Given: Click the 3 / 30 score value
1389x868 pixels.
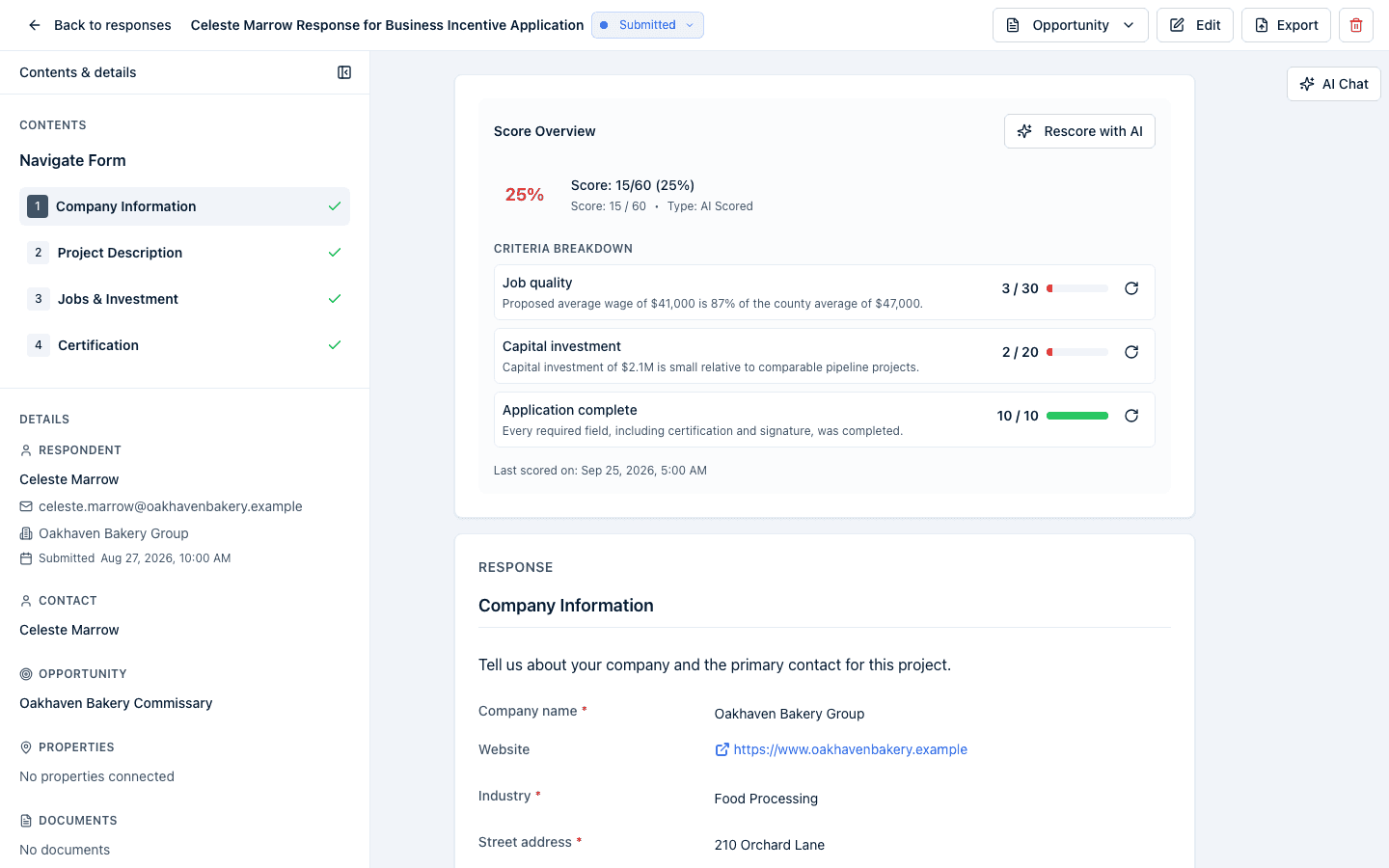Looking at the screenshot, I should [1020, 288].
